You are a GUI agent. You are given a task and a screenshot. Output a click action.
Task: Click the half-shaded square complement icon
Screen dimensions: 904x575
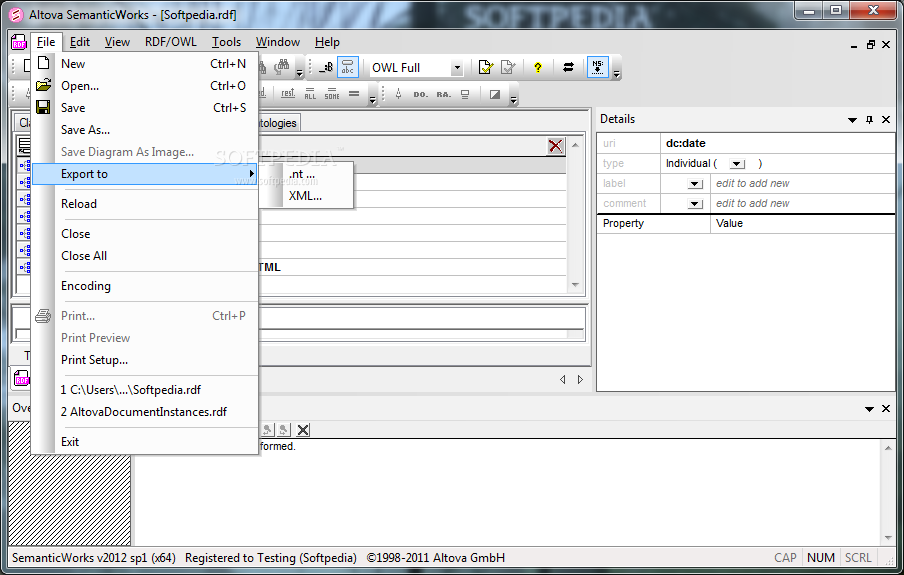tap(495, 95)
